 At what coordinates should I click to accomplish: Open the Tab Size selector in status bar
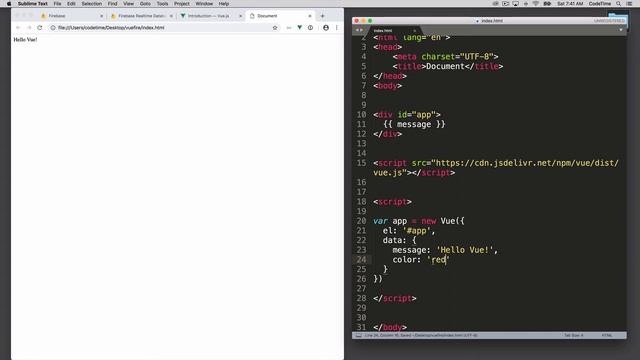[x=574, y=336]
